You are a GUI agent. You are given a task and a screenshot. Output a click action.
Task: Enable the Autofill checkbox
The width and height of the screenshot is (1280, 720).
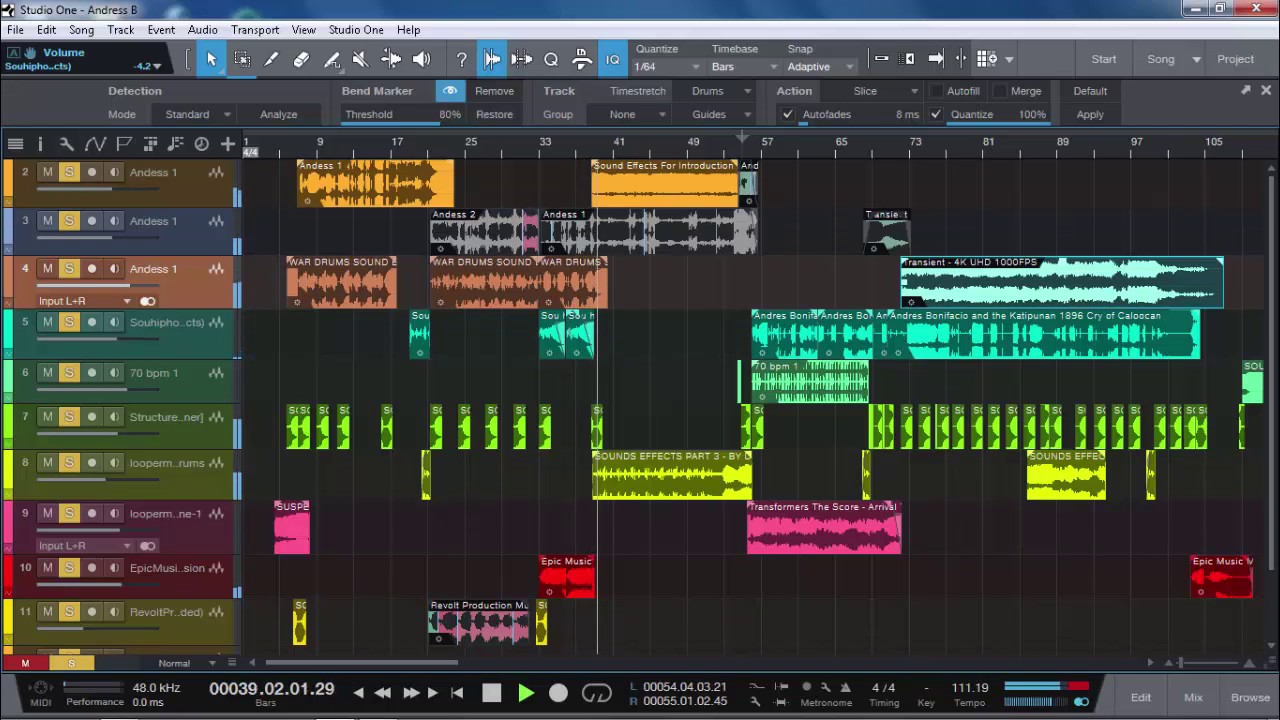click(935, 91)
